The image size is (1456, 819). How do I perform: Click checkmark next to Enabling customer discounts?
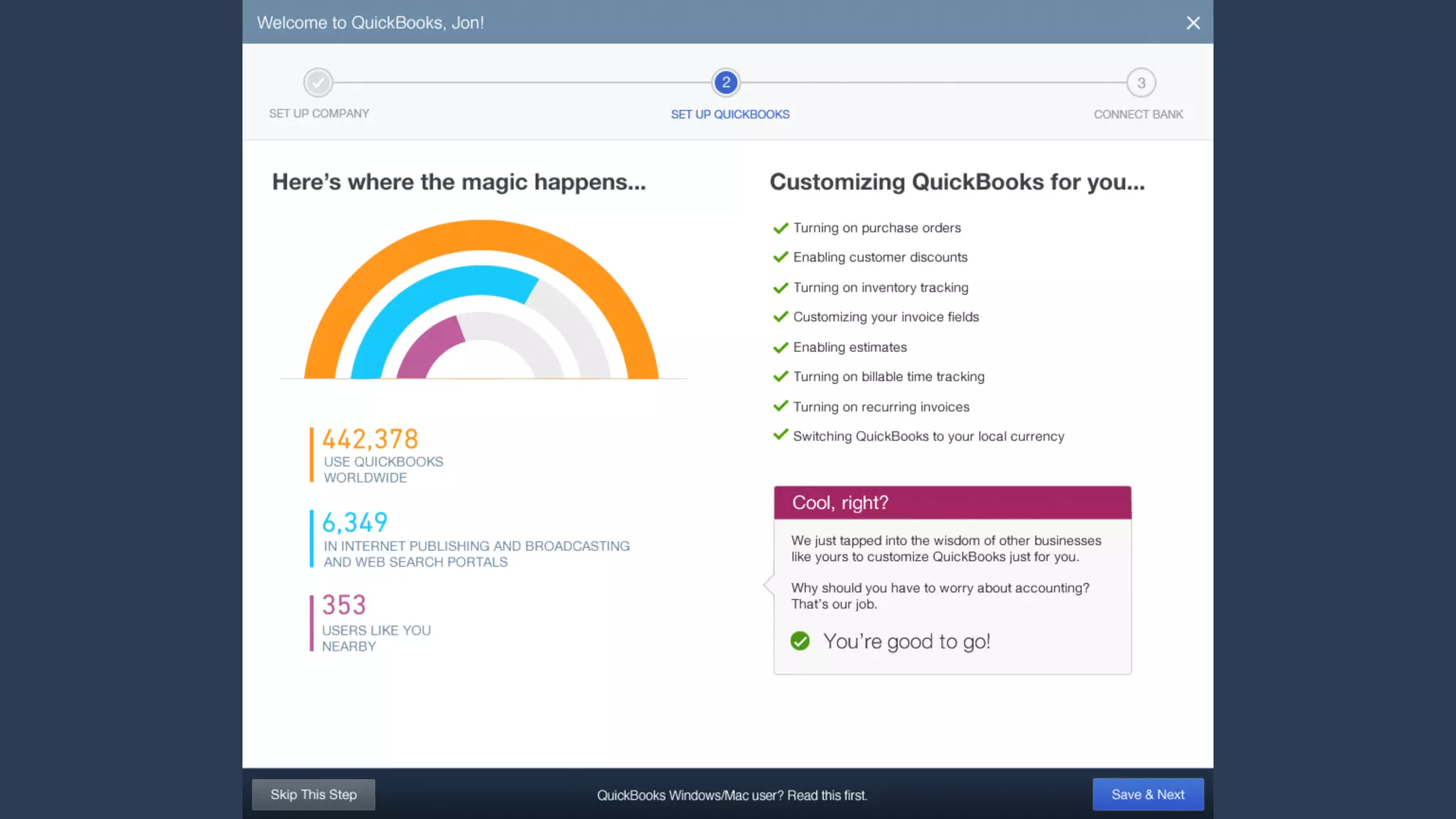(x=781, y=257)
